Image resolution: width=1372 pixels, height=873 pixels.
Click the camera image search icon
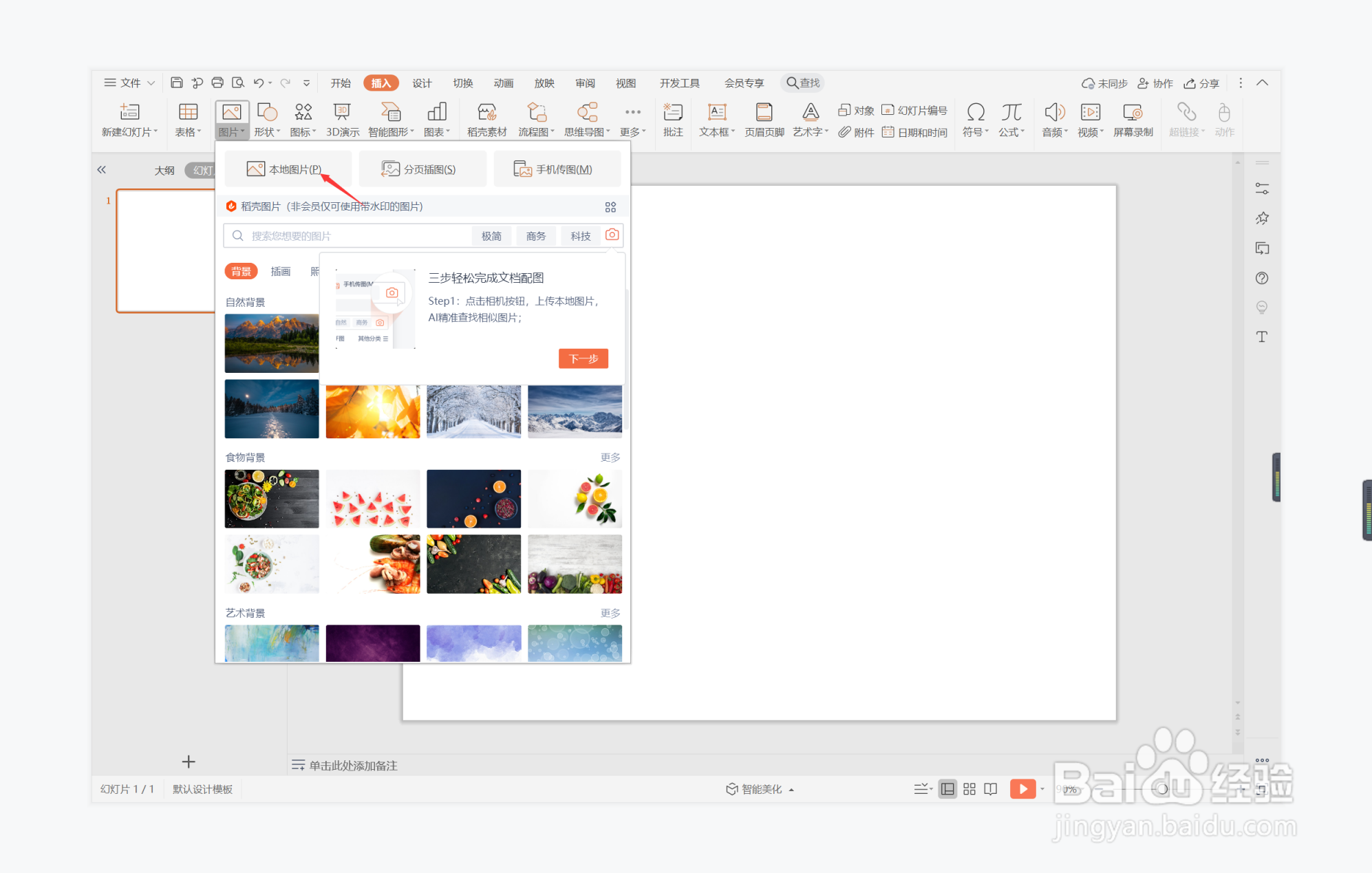612,235
